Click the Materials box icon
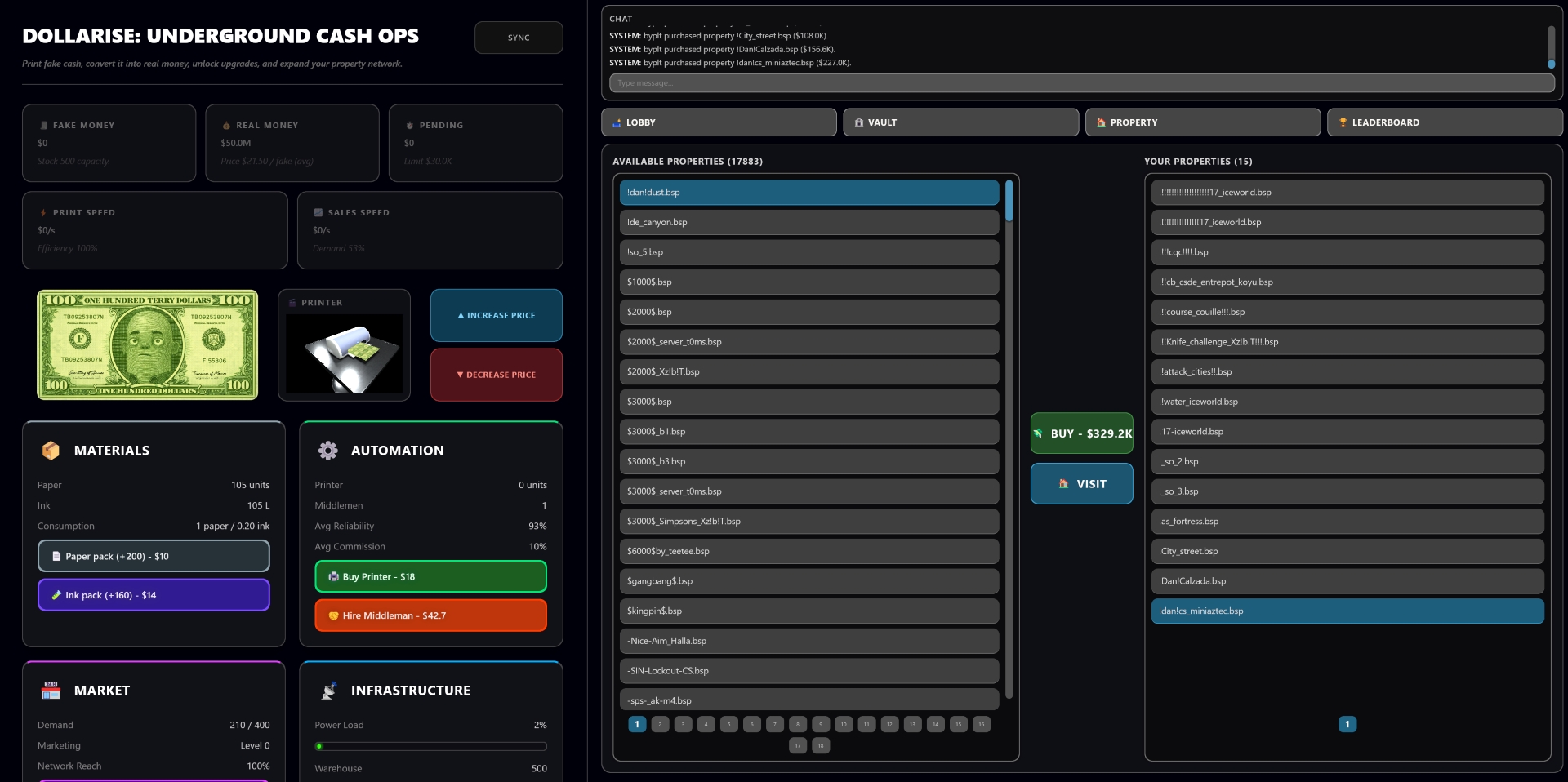Viewport: 1568px width, 782px height. coord(51,451)
